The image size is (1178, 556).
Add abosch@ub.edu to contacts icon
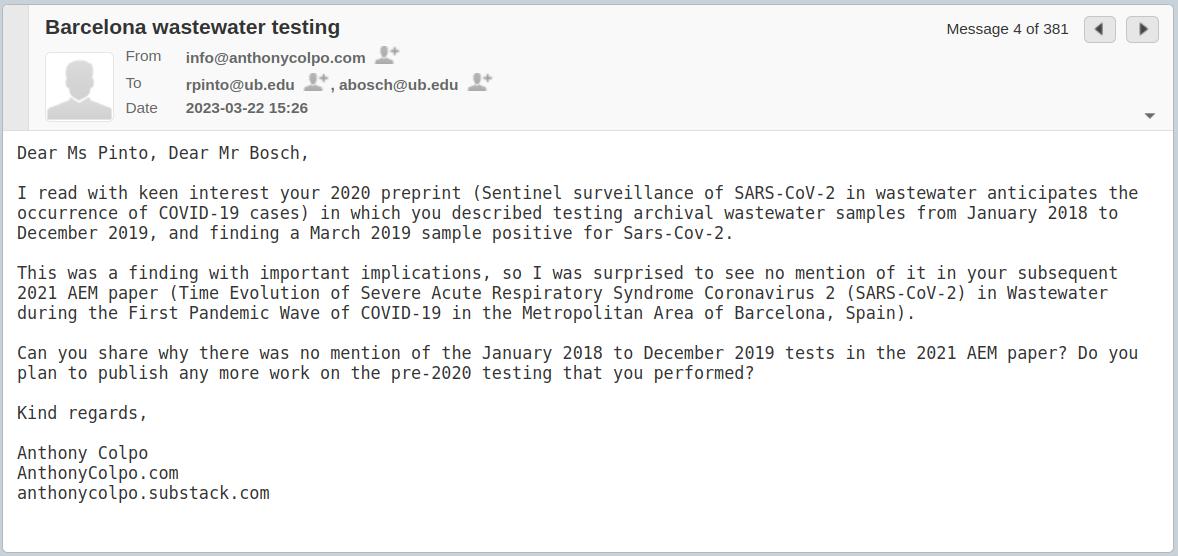click(480, 83)
